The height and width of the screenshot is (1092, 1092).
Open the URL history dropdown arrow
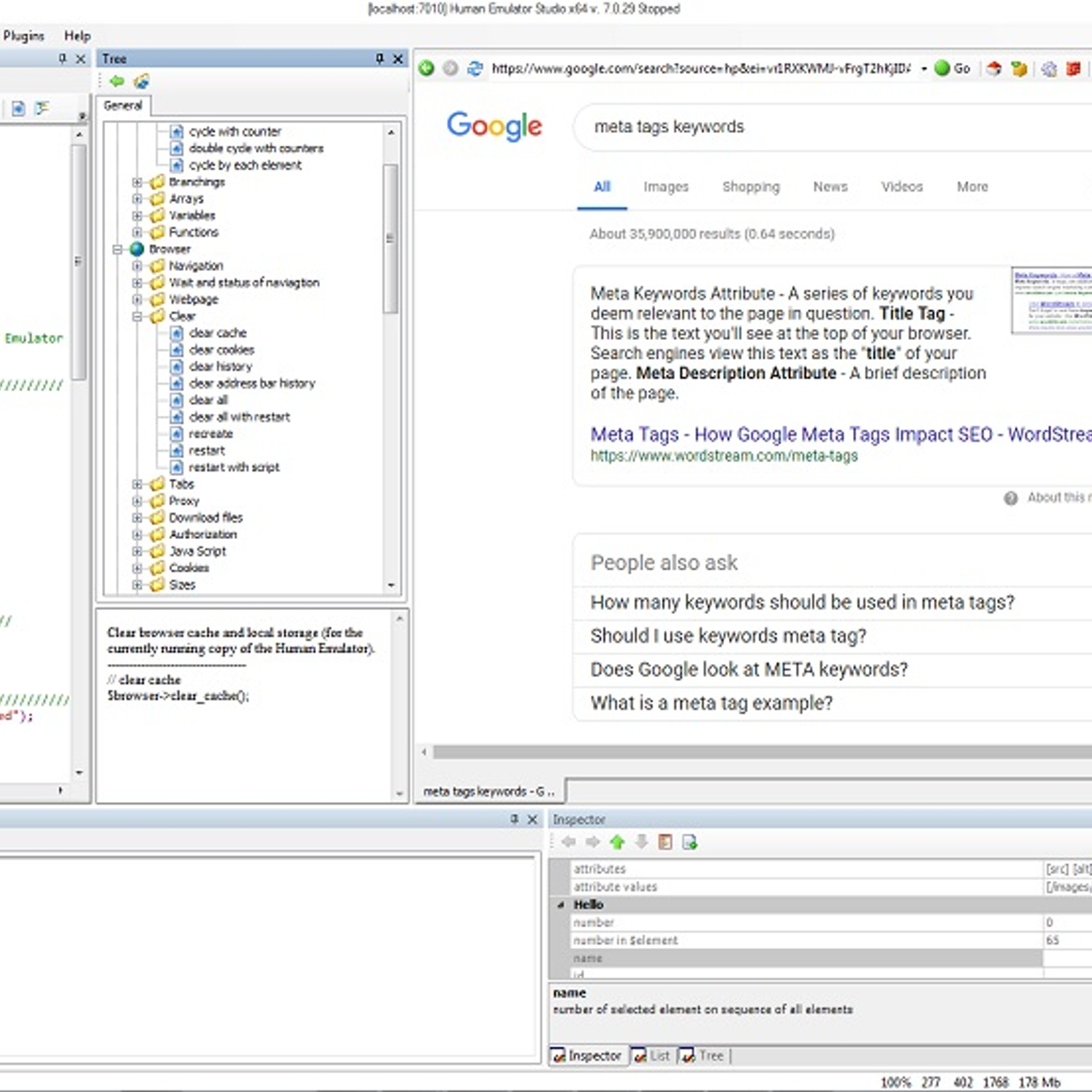click(923, 68)
